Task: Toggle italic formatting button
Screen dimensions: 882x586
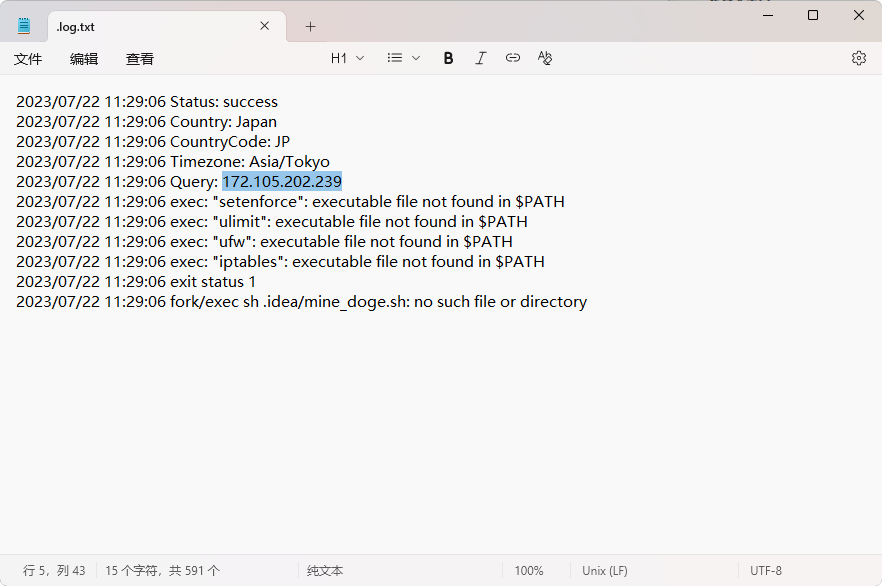Action: [x=480, y=58]
